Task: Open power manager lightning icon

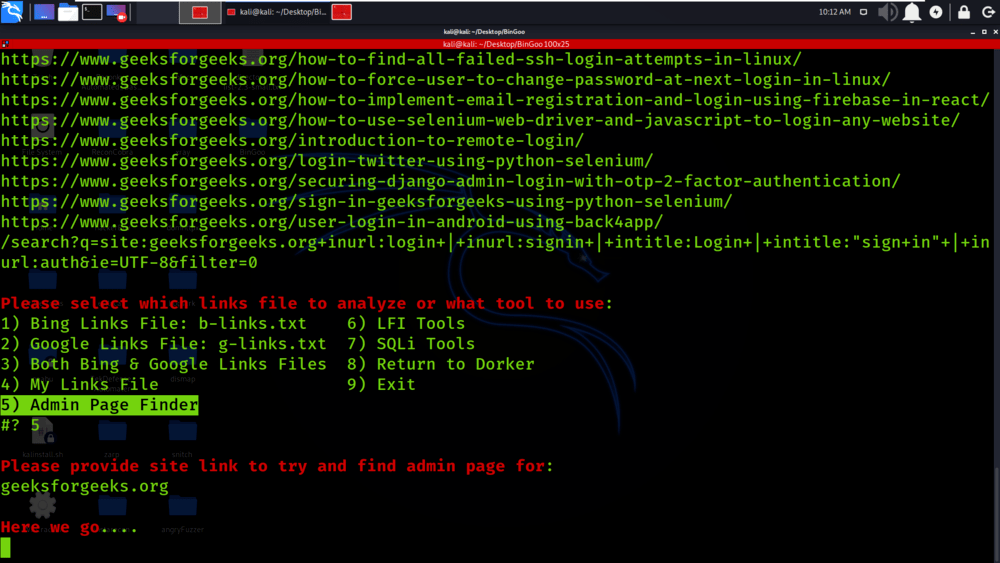Action: pyautogui.click(x=936, y=12)
